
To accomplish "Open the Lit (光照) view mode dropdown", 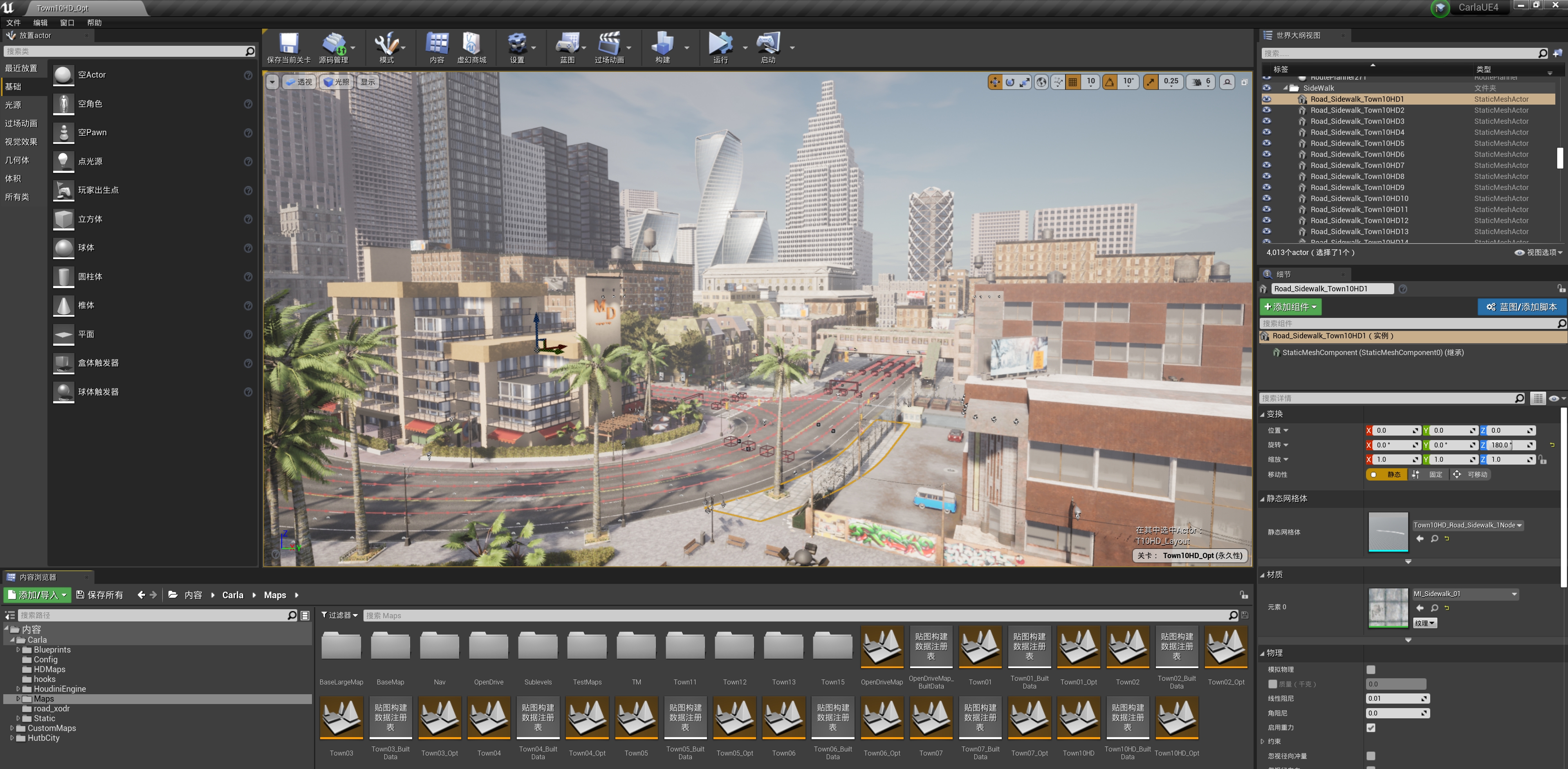I will click(336, 82).
